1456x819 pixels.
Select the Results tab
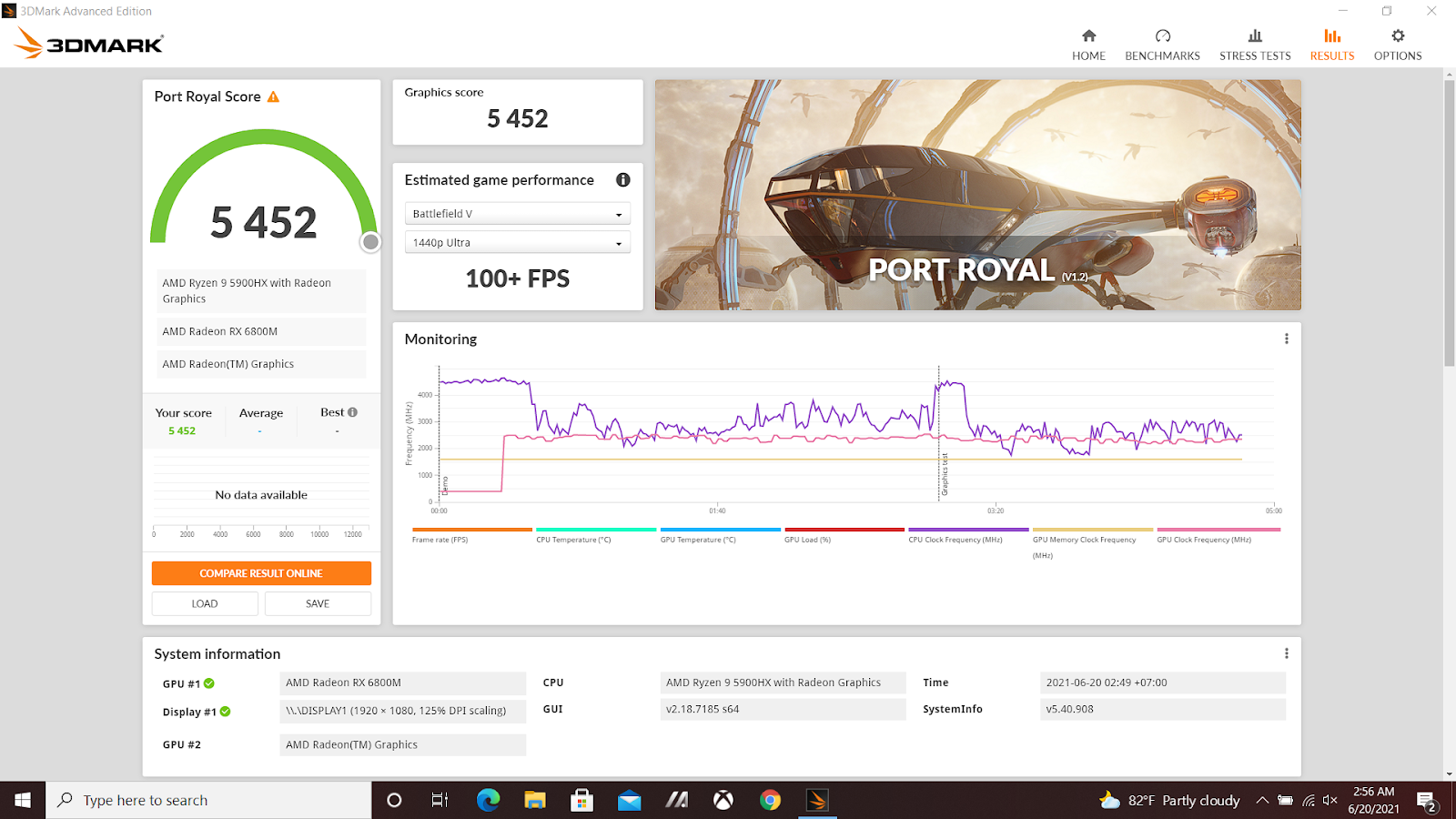click(1332, 45)
